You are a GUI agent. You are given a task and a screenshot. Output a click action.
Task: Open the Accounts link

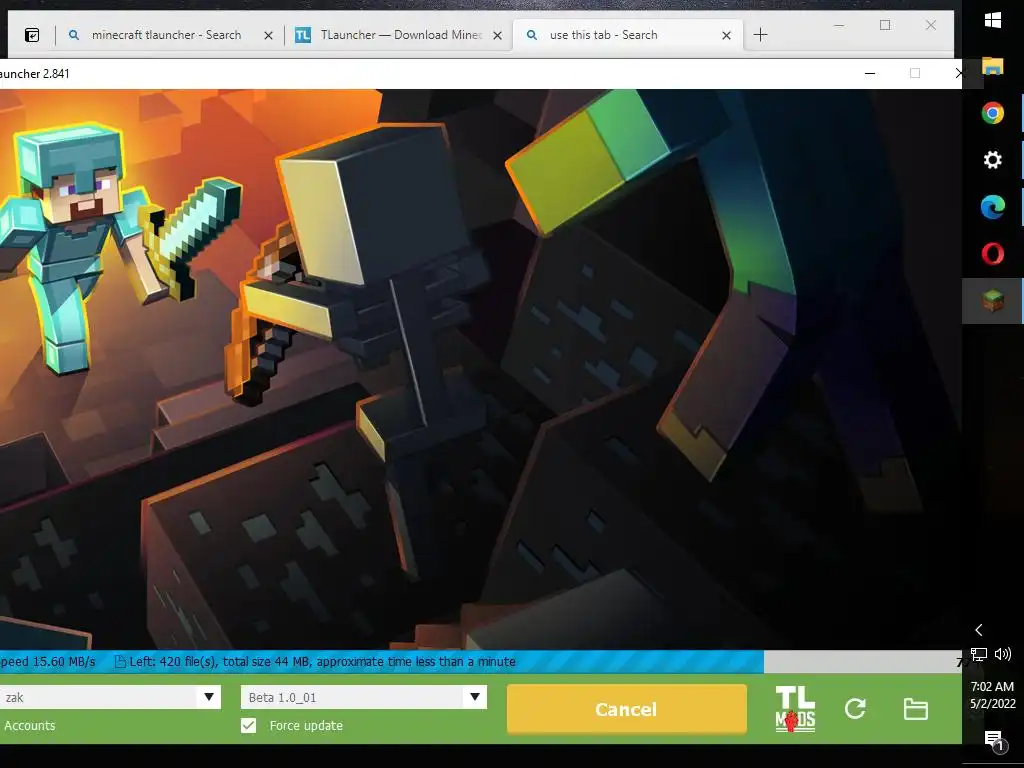29,726
